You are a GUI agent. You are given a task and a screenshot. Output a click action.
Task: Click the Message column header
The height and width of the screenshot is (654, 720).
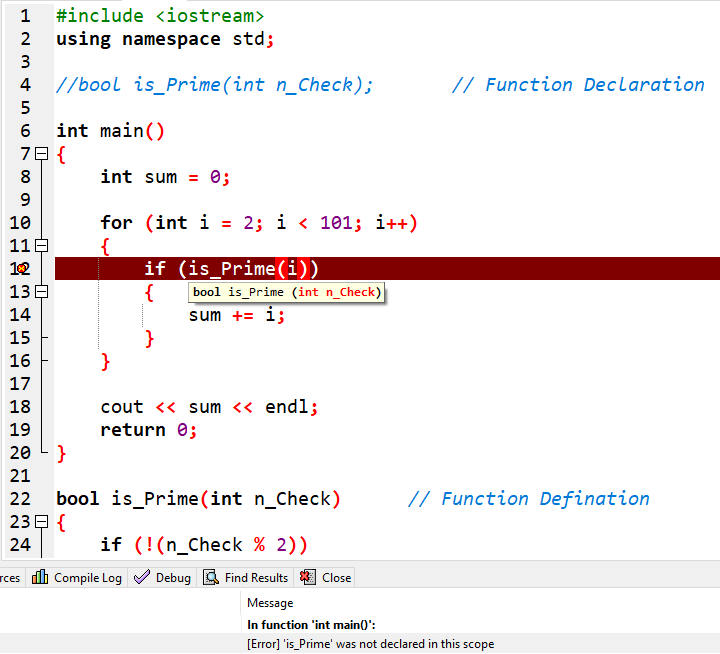[270, 603]
